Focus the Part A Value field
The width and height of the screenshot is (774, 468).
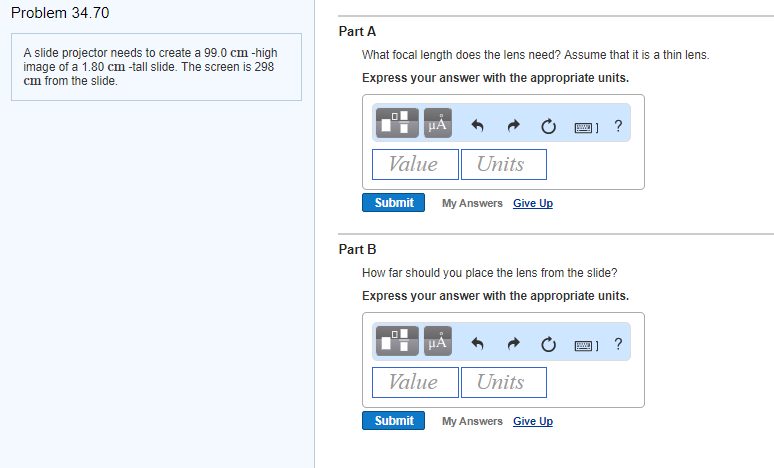415,164
